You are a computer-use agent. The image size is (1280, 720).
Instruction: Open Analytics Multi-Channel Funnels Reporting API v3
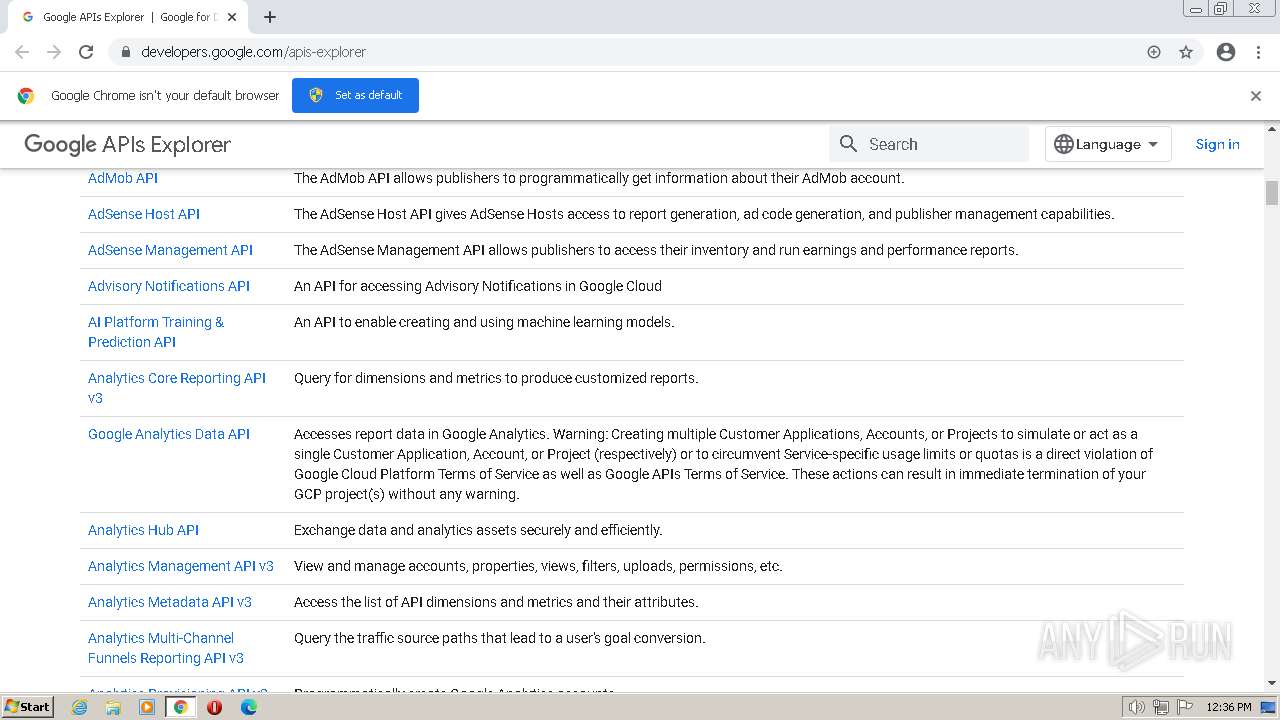tap(166, 648)
